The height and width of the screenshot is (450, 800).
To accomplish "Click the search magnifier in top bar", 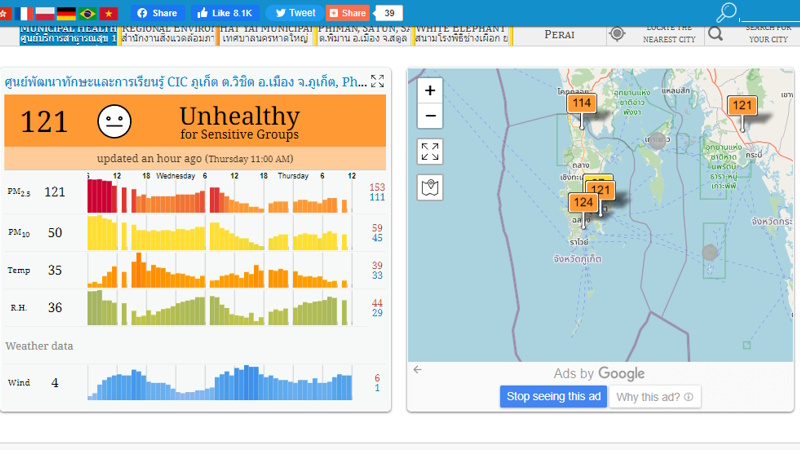I will pos(727,13).
